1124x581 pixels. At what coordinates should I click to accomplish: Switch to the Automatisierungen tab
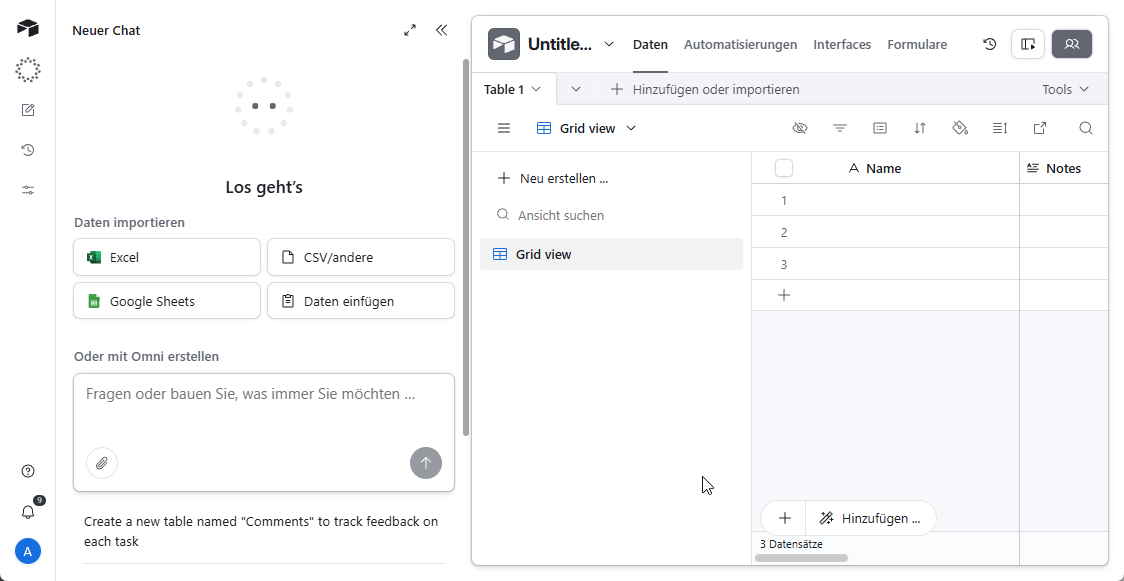(x=740, y=44)
